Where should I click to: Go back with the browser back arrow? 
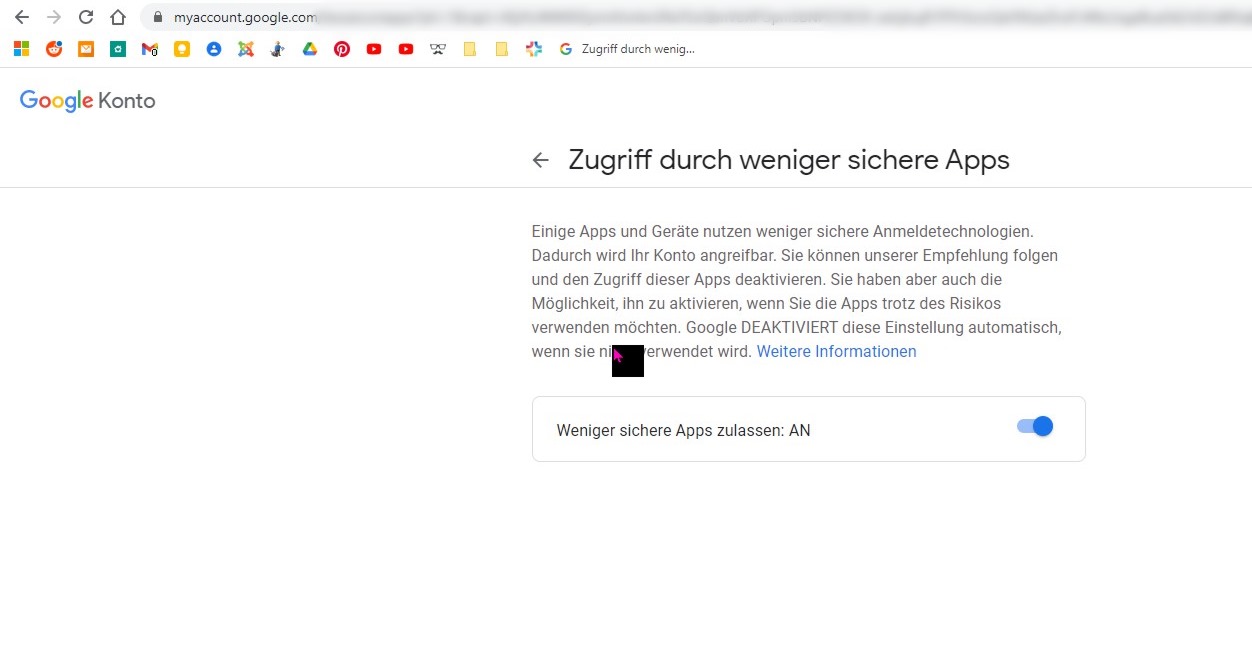(22, 17)
